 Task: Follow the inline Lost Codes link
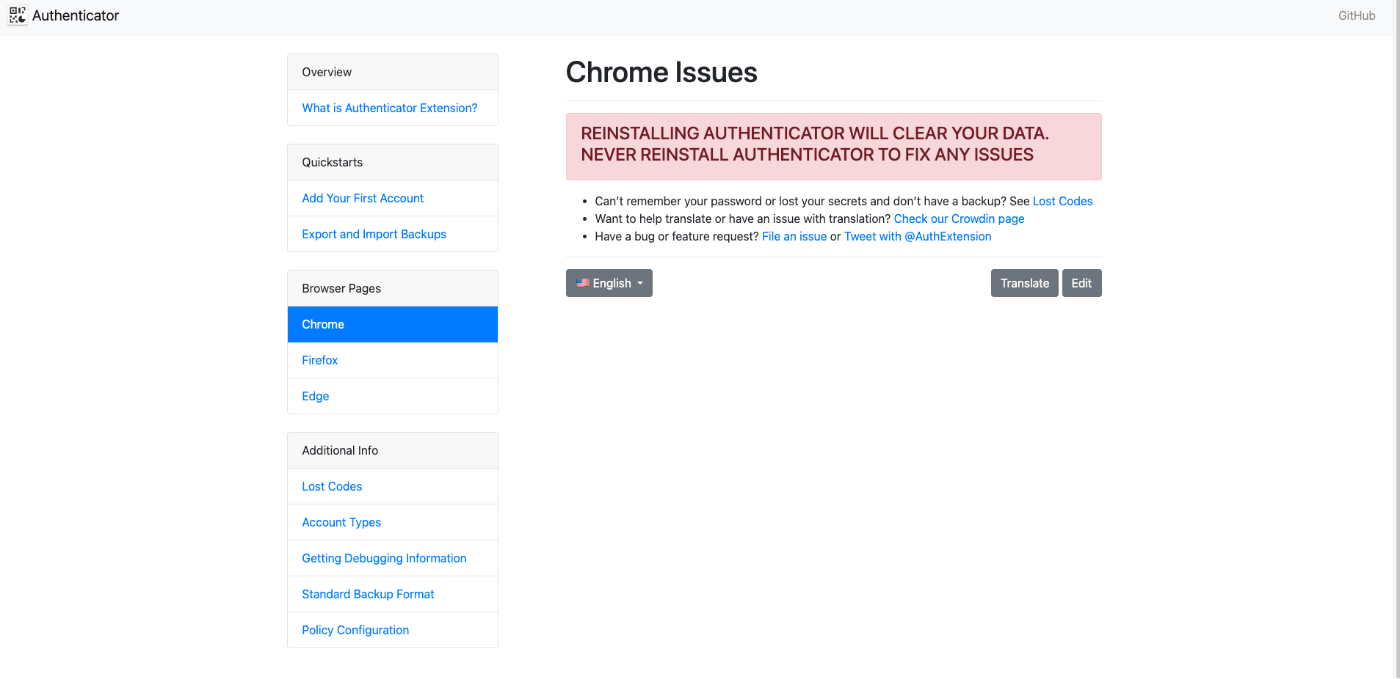[x=1062, y=201]
